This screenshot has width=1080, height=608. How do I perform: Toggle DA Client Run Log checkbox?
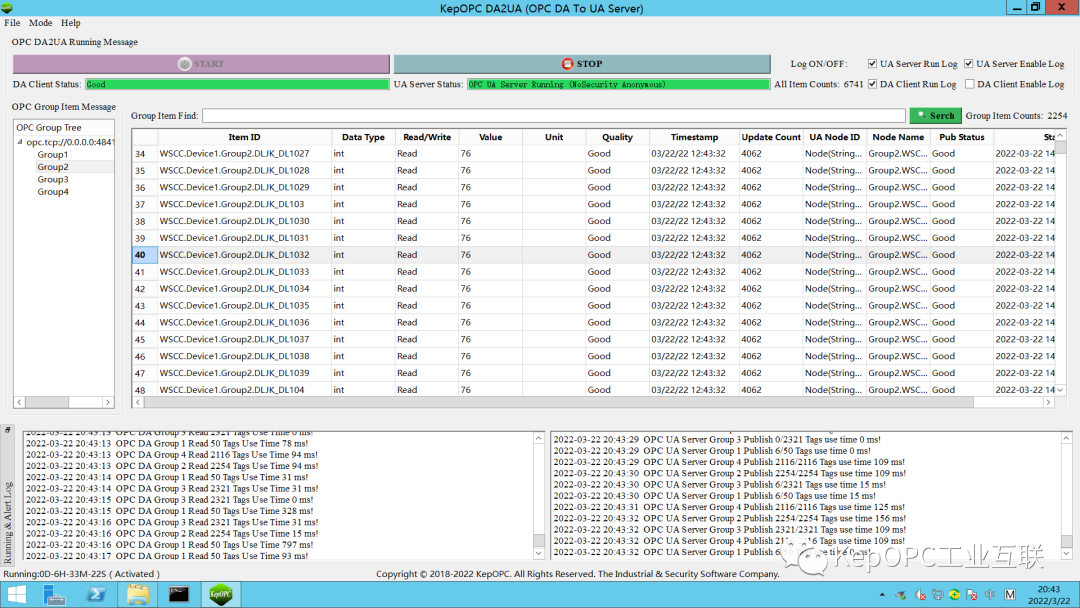click(x=872, y=84)
